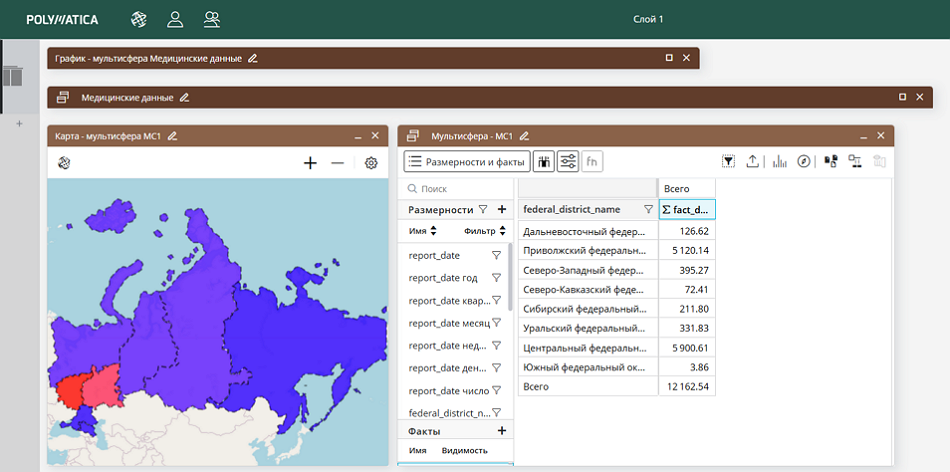Open the binoculars search tool
Image resolution: width=950 pixels, height=472 pixels.
(x=543, y=162)
